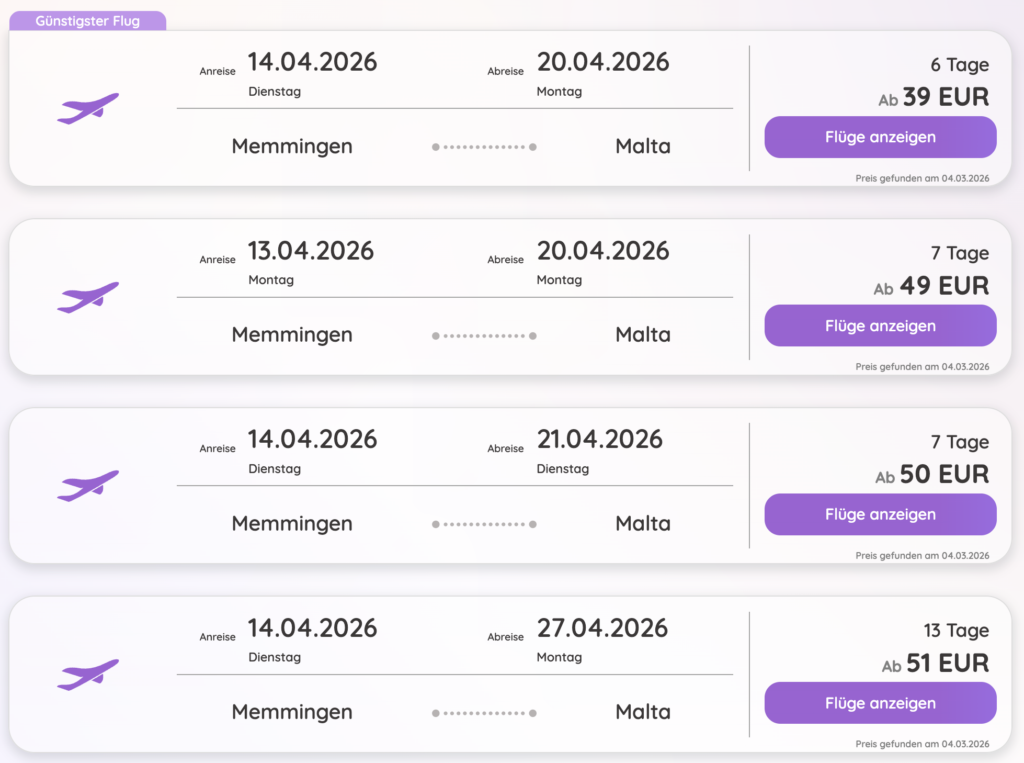Select the 21.04.2026 Abreise date
The width and height of the screenshot is (1024, 763).
click(600, 439)
